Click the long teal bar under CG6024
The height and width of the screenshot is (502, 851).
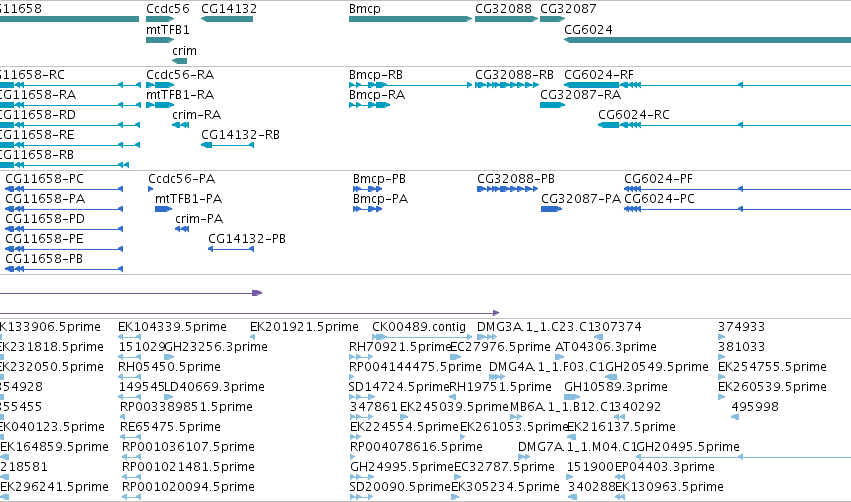(x=708, y=40)
